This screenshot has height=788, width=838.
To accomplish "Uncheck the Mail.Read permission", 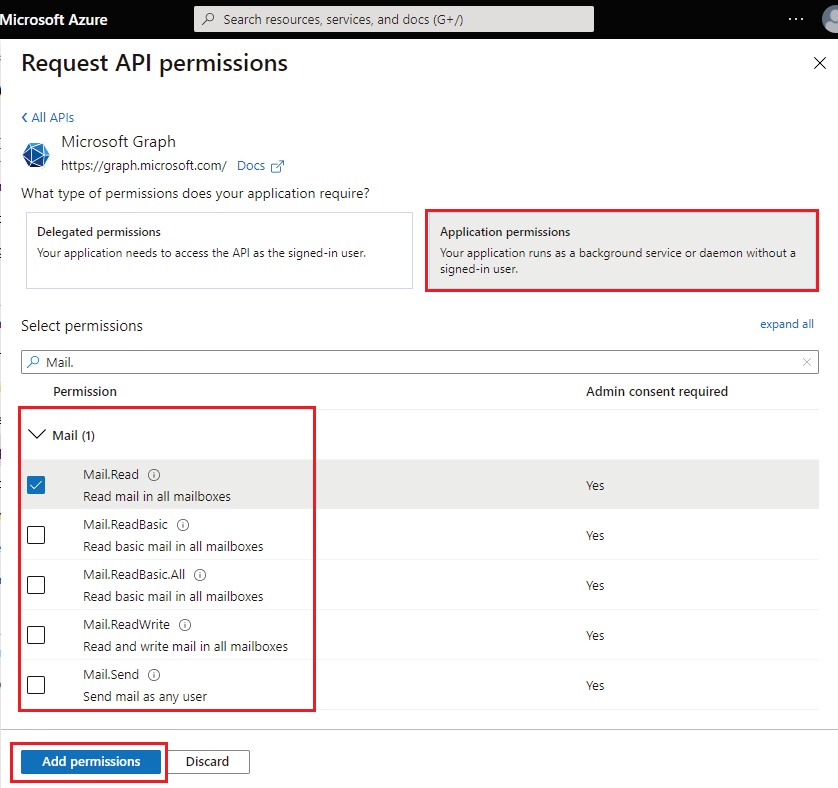I will click(x=36, y=484).
